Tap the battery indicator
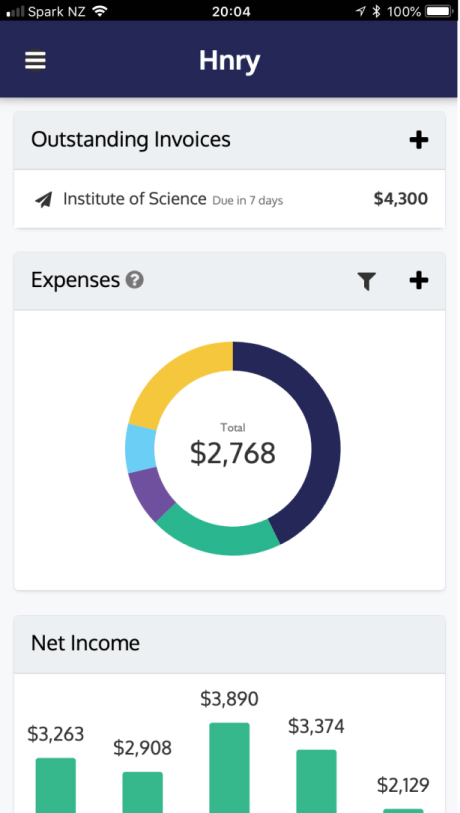Image resolution: width=460 pixels, height=813 pixels. click(x=440, y=11)
